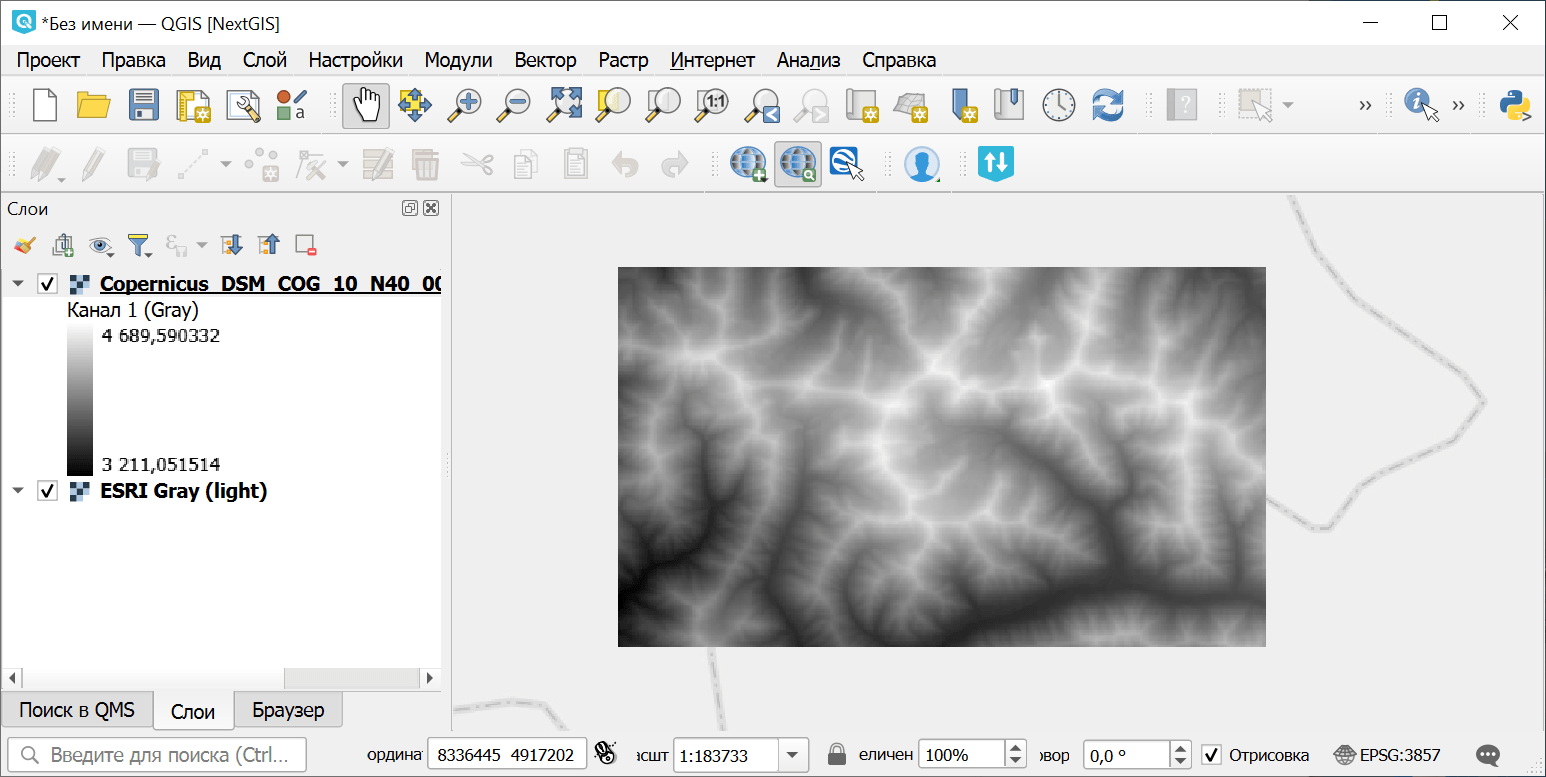
Task: Click the Zoom In magnifier tool
Action: [464, 105]
